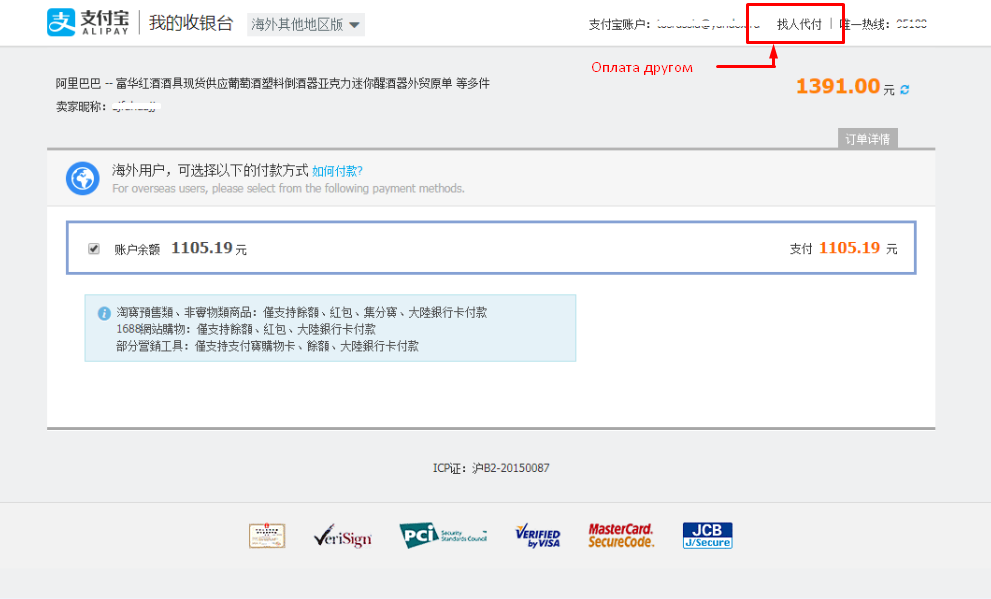Click the ICP证 沪B2-20150087 text
This screenshot has width=991, height=599.
pos(491,468)
